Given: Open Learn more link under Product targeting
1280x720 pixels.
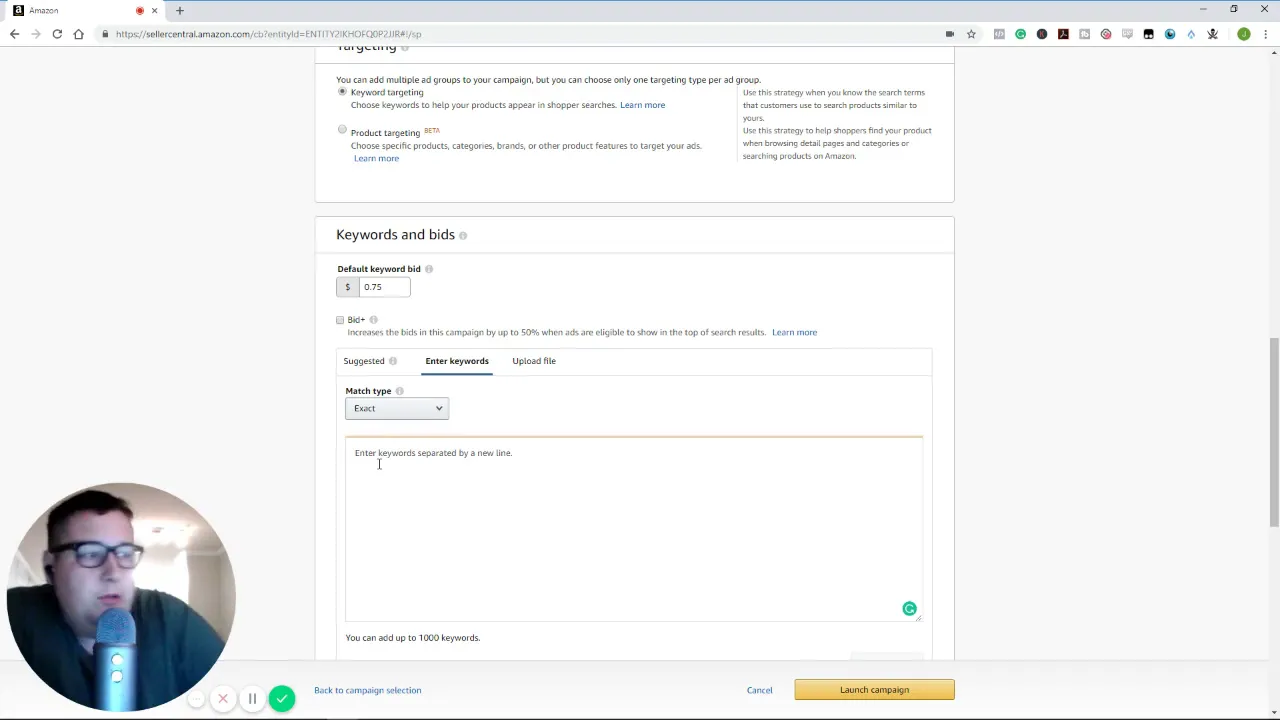Looking at the screenshot, I should 376,158.
